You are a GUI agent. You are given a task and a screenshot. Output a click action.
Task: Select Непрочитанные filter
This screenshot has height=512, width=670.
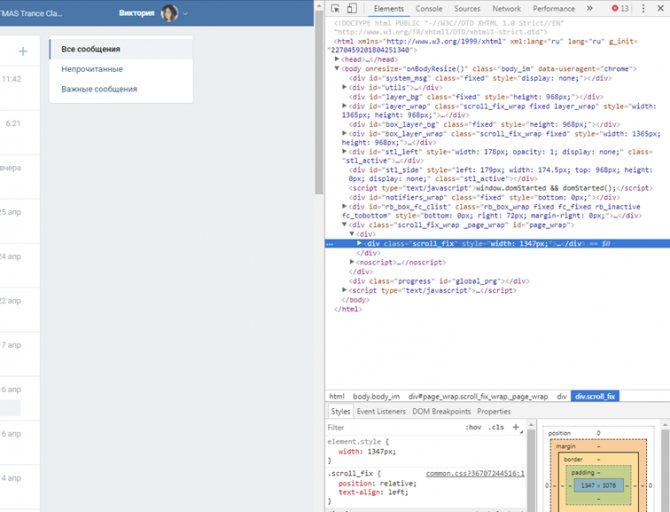[120, 69]
